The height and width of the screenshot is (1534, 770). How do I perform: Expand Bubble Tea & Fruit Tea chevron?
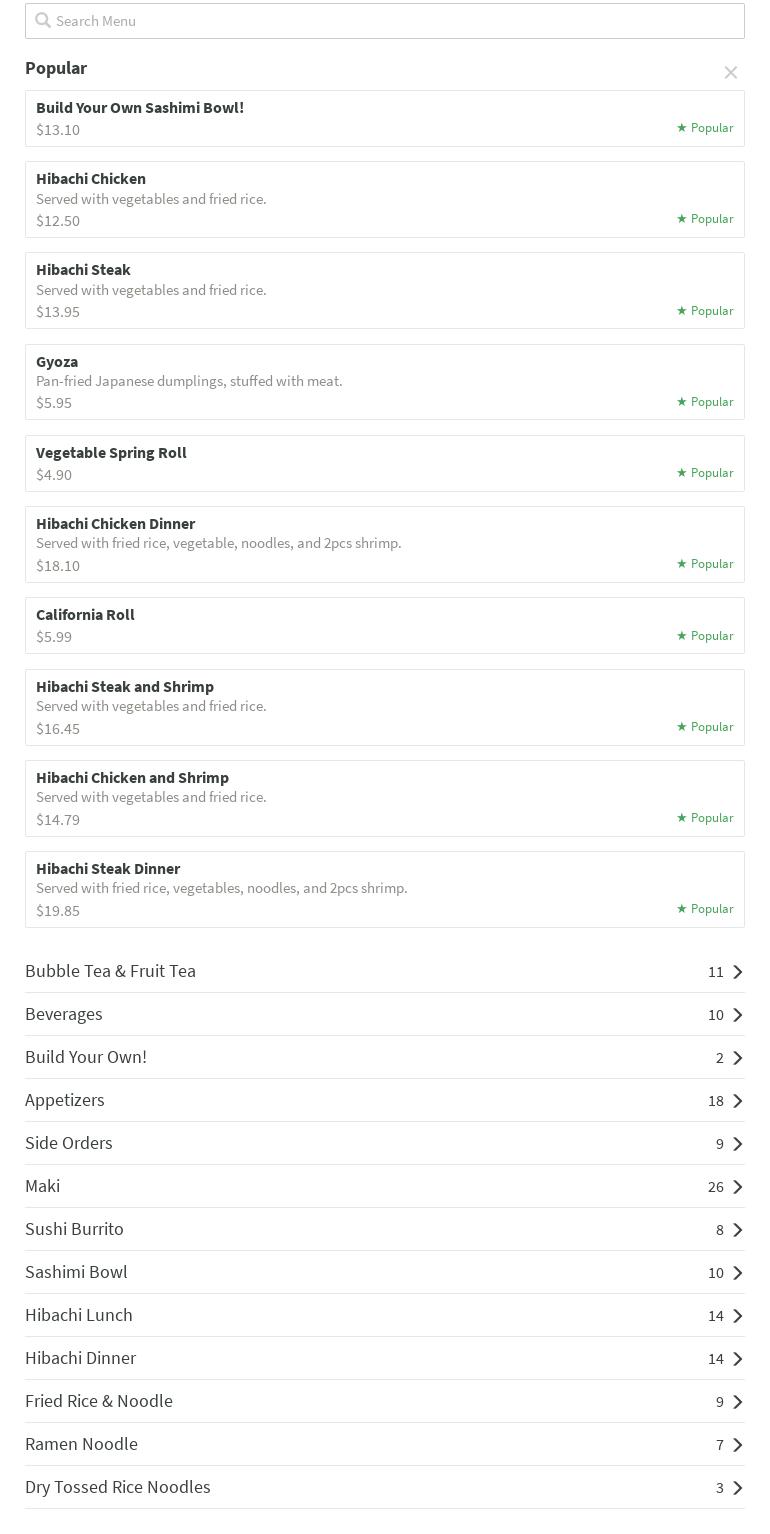click(738, 972)
